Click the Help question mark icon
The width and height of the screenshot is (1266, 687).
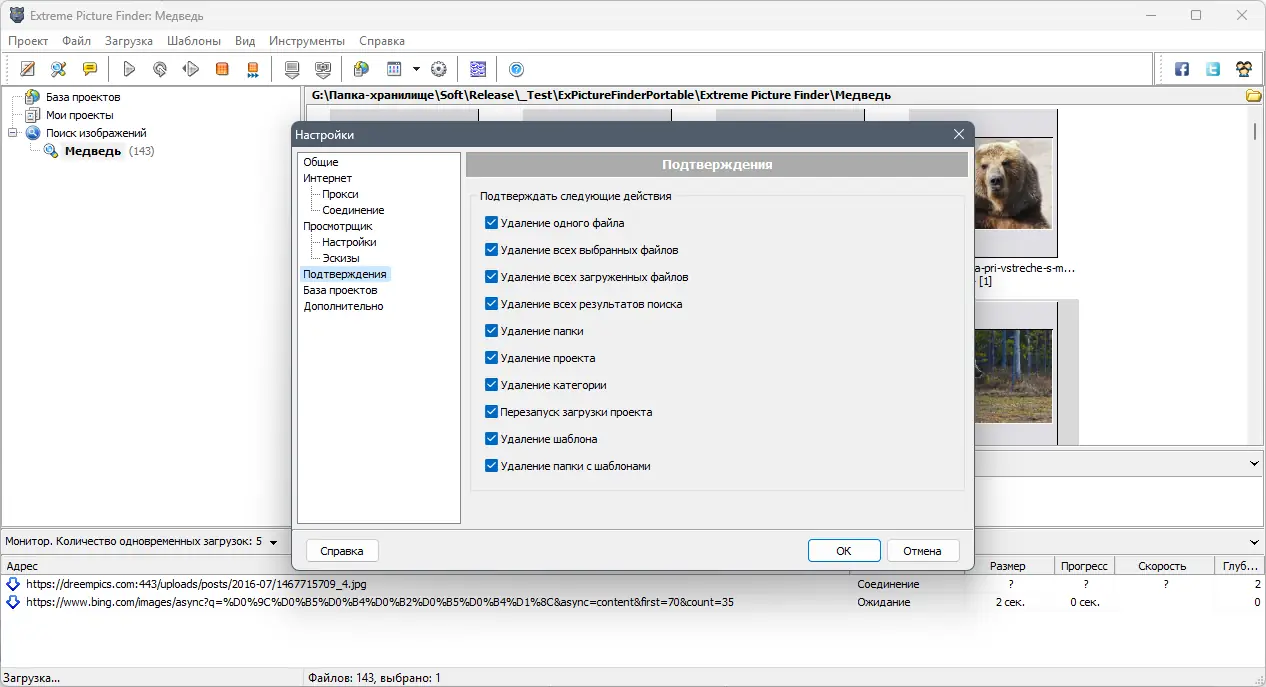[516, 69]
